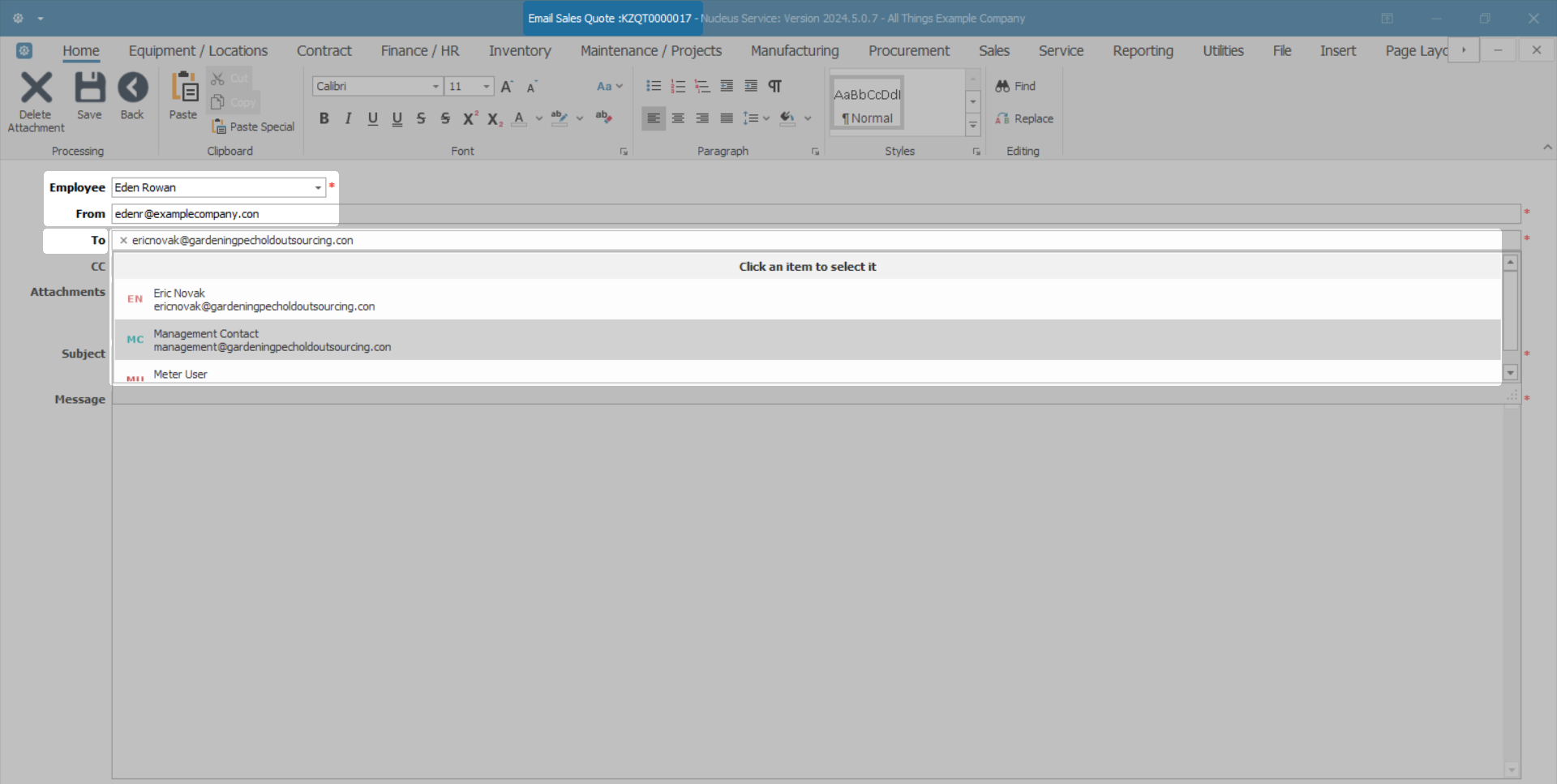Paste clipboard contents with Paste icon

pyautogui.click(x=183, y=88)
